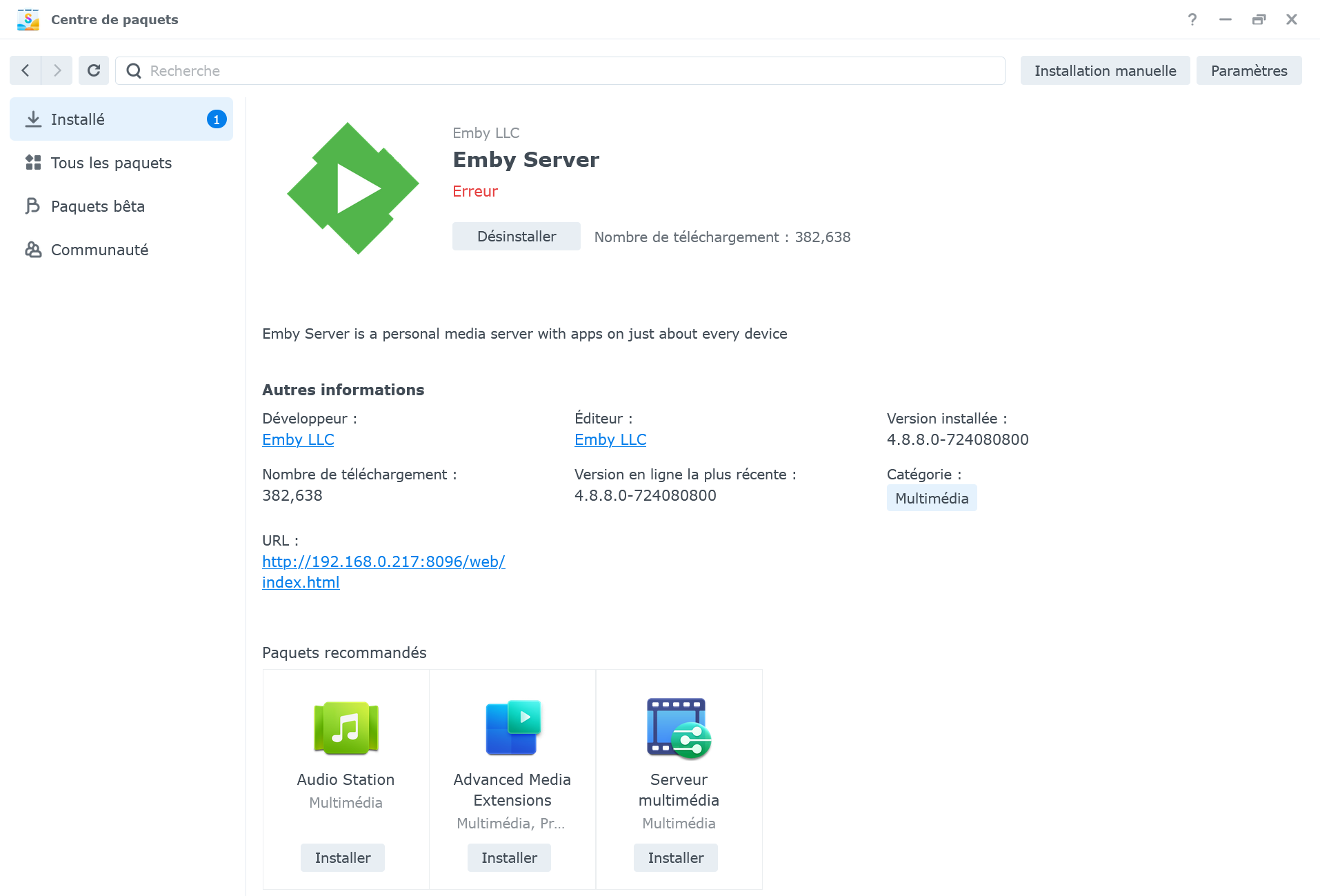Install Serveur multimédia package
The image size is (1320, 896).
click(x=676, y=858)
